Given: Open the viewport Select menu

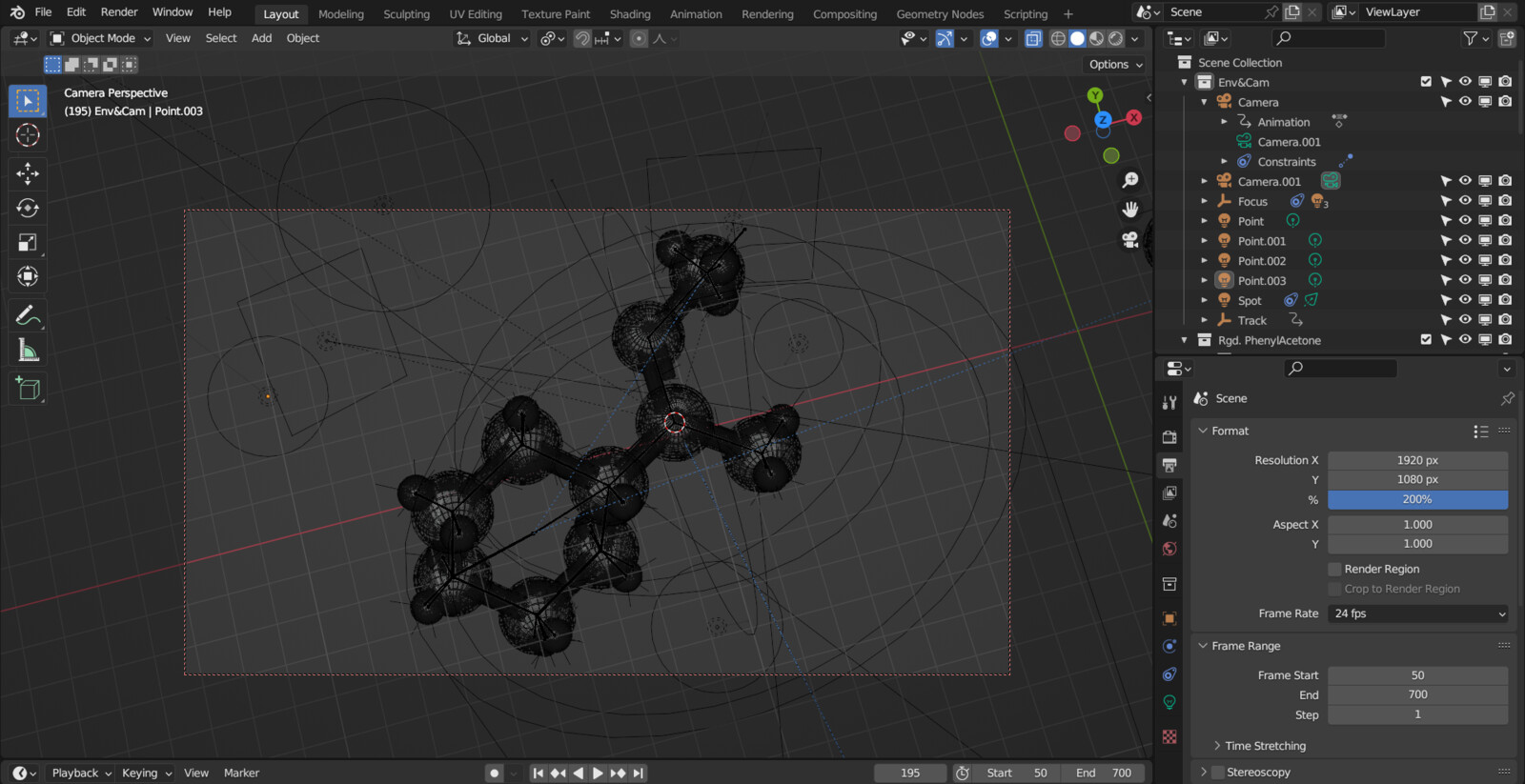Looking at the screenshot, I should [x=221, y=38].
